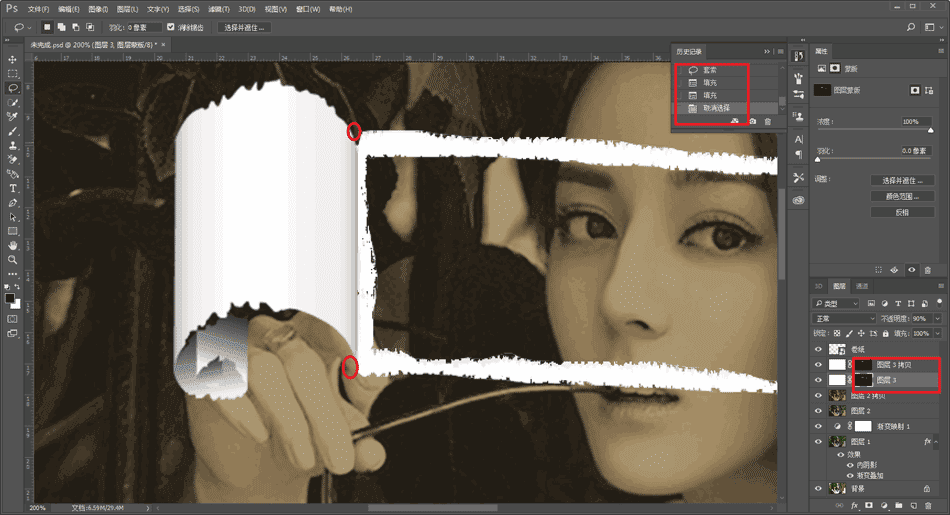This screenshot has height=515, width=950.
Task: Select the Brush tool
Action: click(12, 131)
